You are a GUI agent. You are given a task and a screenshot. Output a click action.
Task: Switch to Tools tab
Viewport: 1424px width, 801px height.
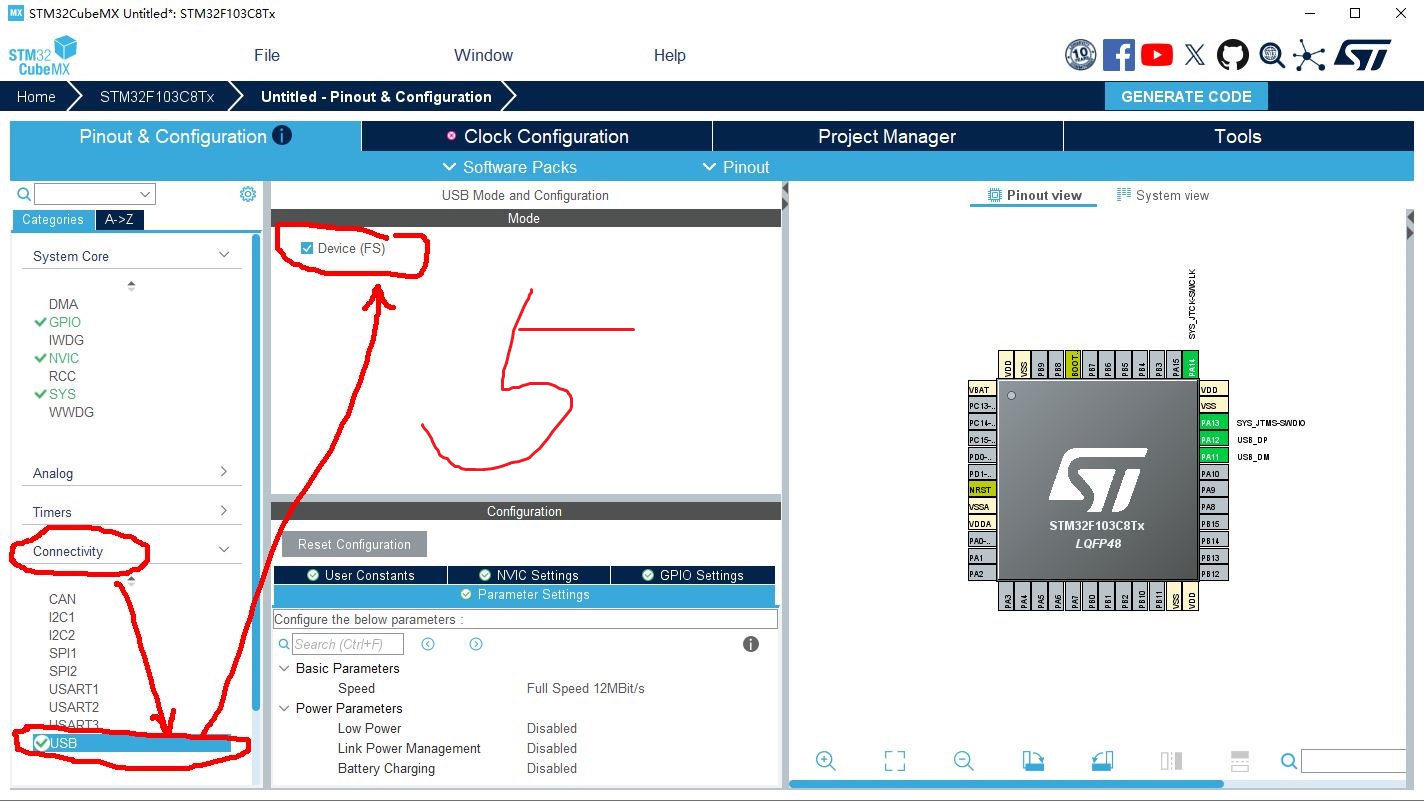click(1238, 136)
